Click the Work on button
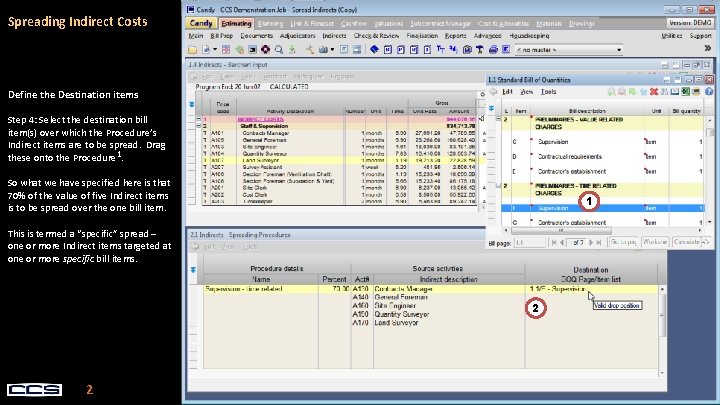This screenshot has height=405, width=720. point(654,242)
